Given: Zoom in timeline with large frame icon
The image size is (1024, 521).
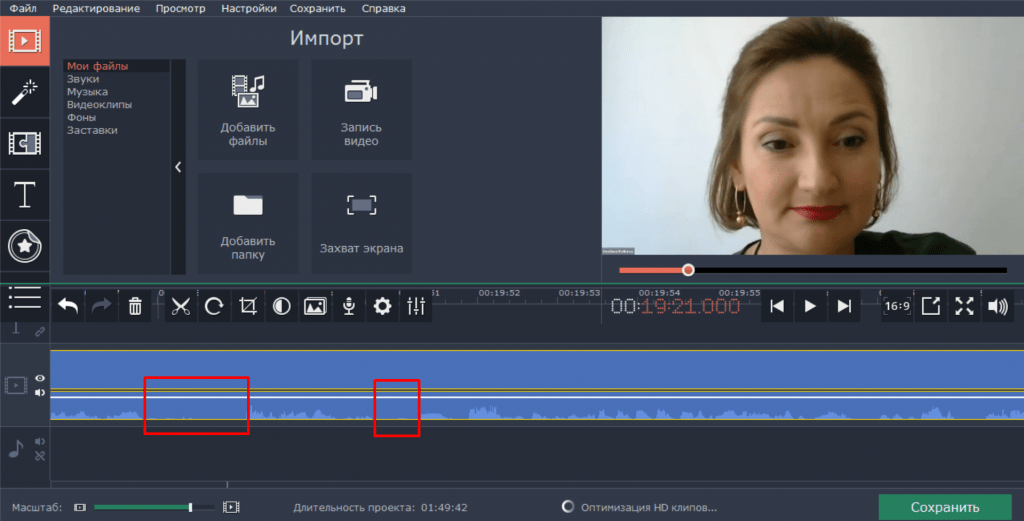Looking at the screenshot, I should 231,507.
